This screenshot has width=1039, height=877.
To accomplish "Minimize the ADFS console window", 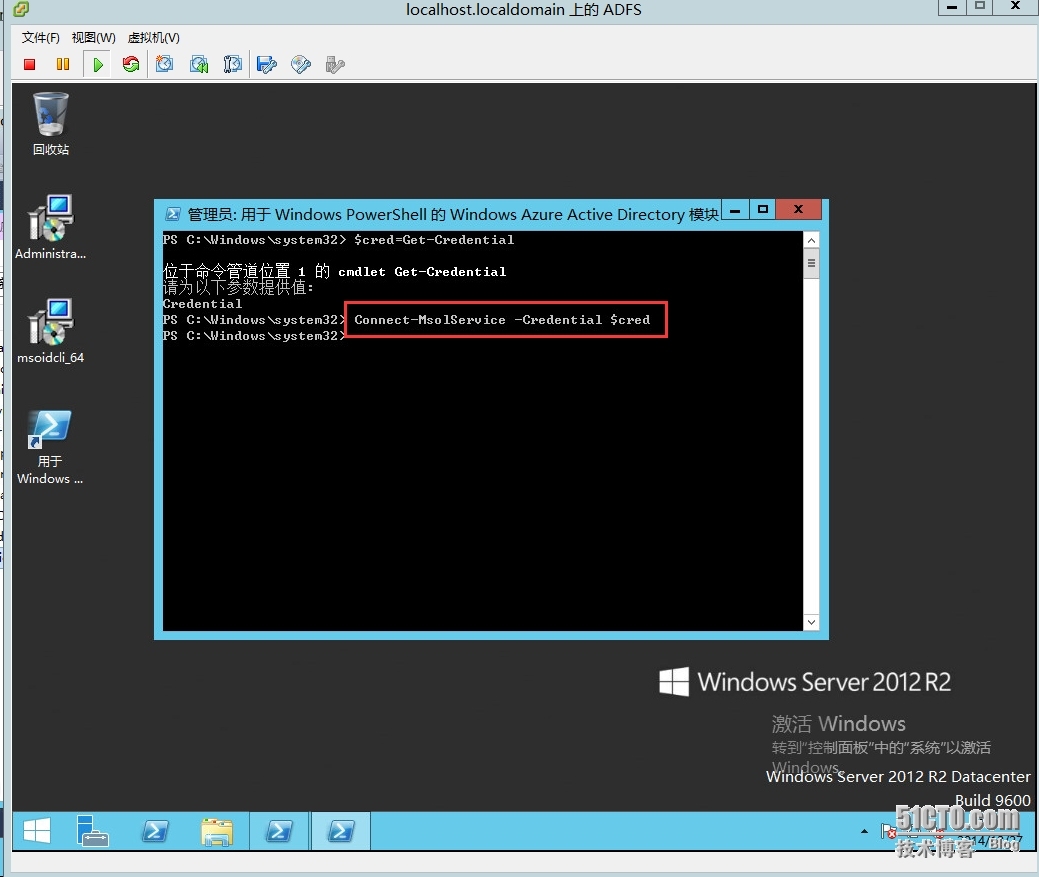I will [x=952, y=7].
